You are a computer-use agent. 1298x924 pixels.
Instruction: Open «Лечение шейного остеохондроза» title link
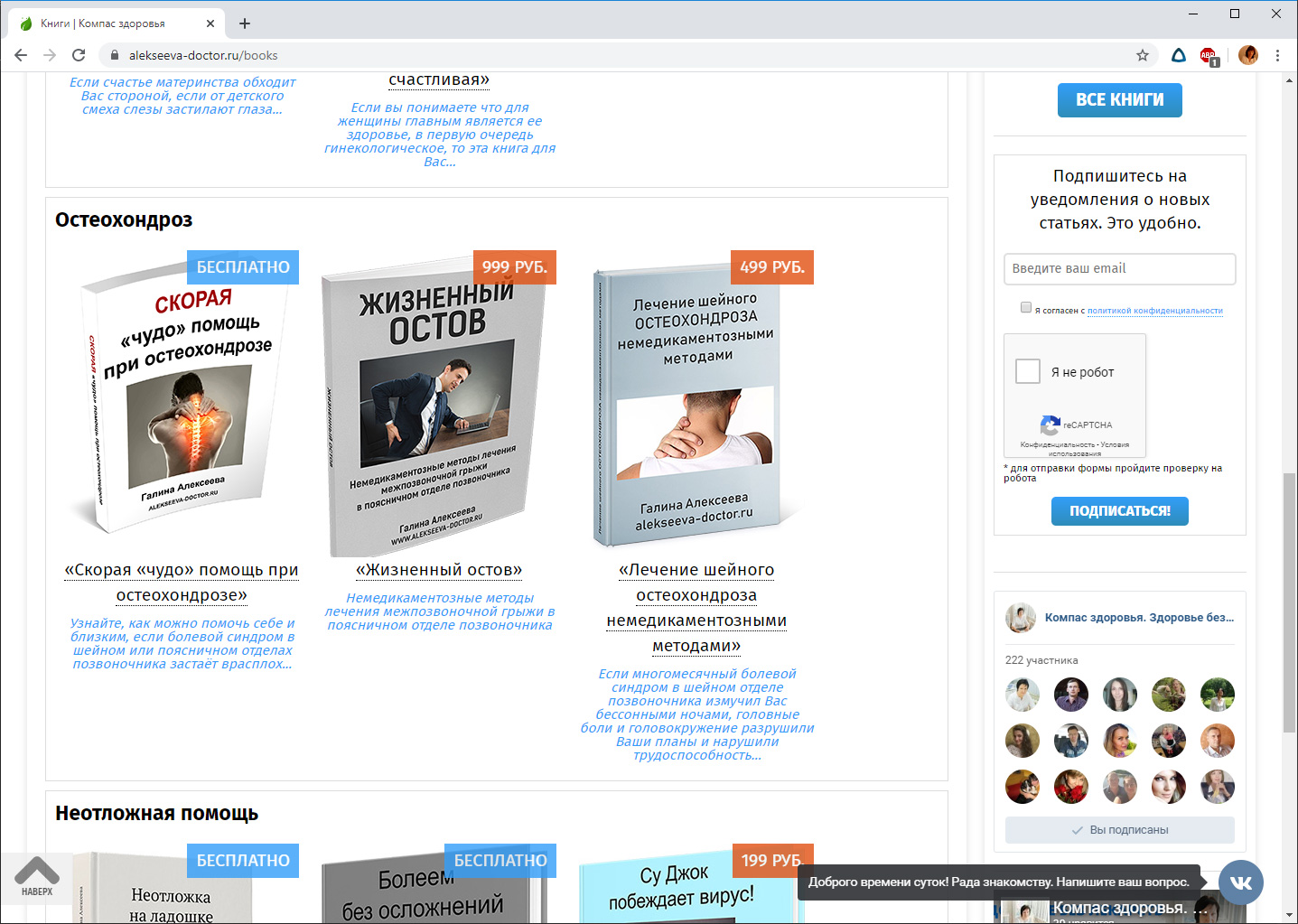pos(696,608)
